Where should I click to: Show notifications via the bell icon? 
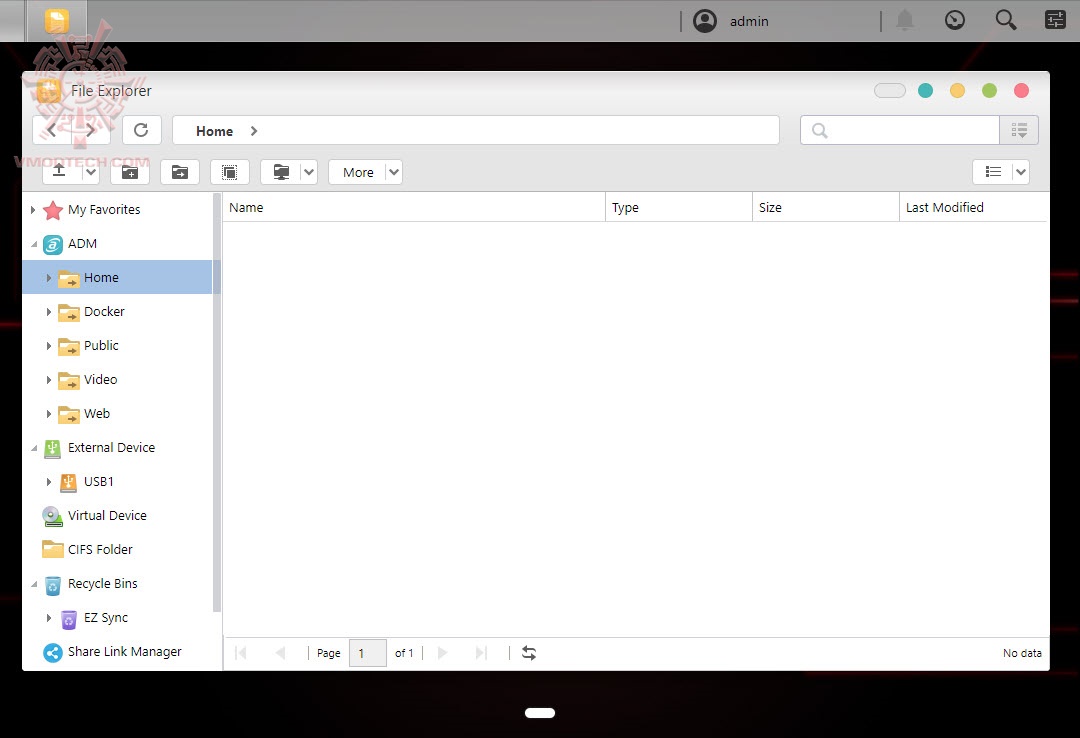tap(905, 21)
